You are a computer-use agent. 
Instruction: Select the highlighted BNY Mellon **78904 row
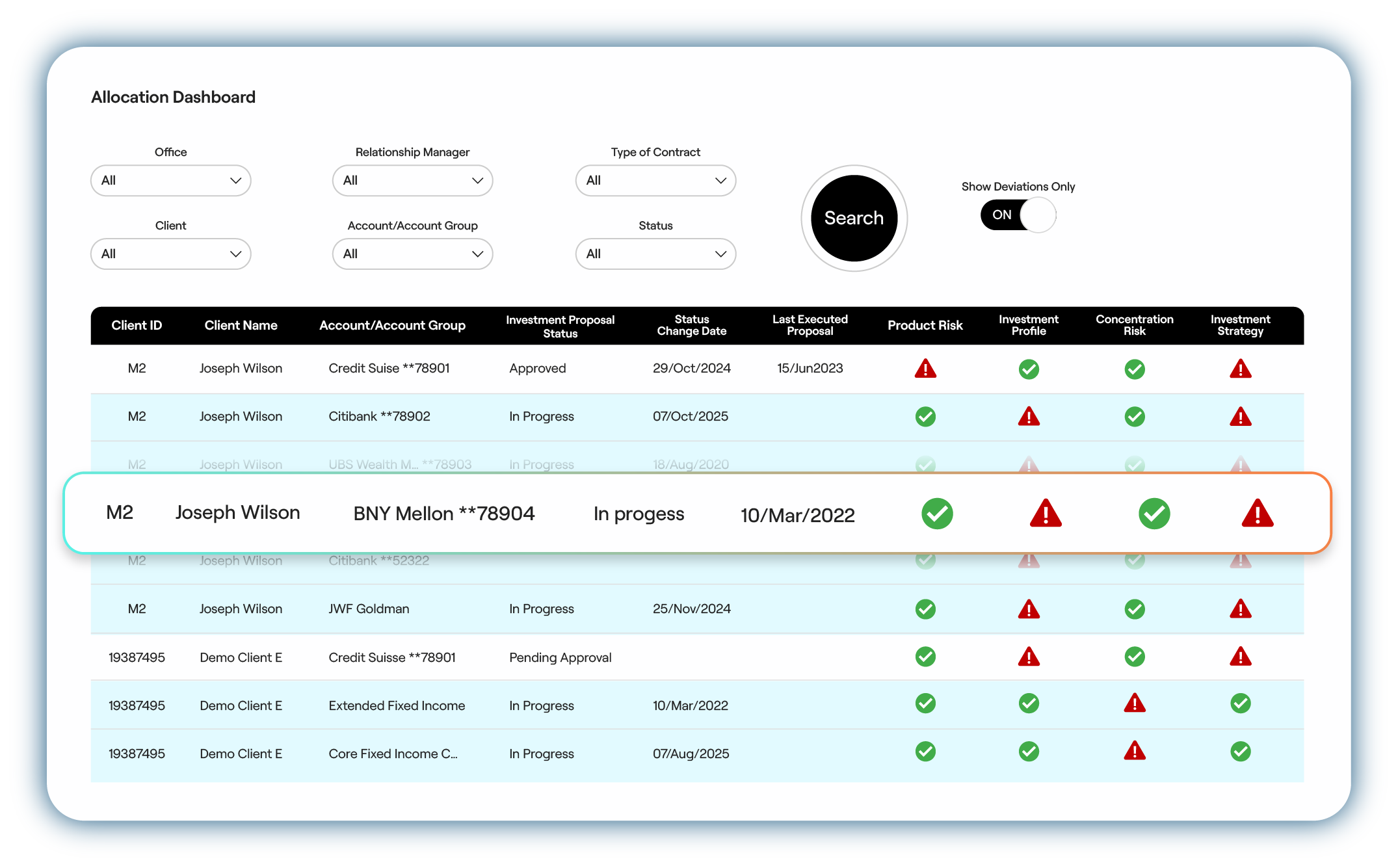[443, 514]
